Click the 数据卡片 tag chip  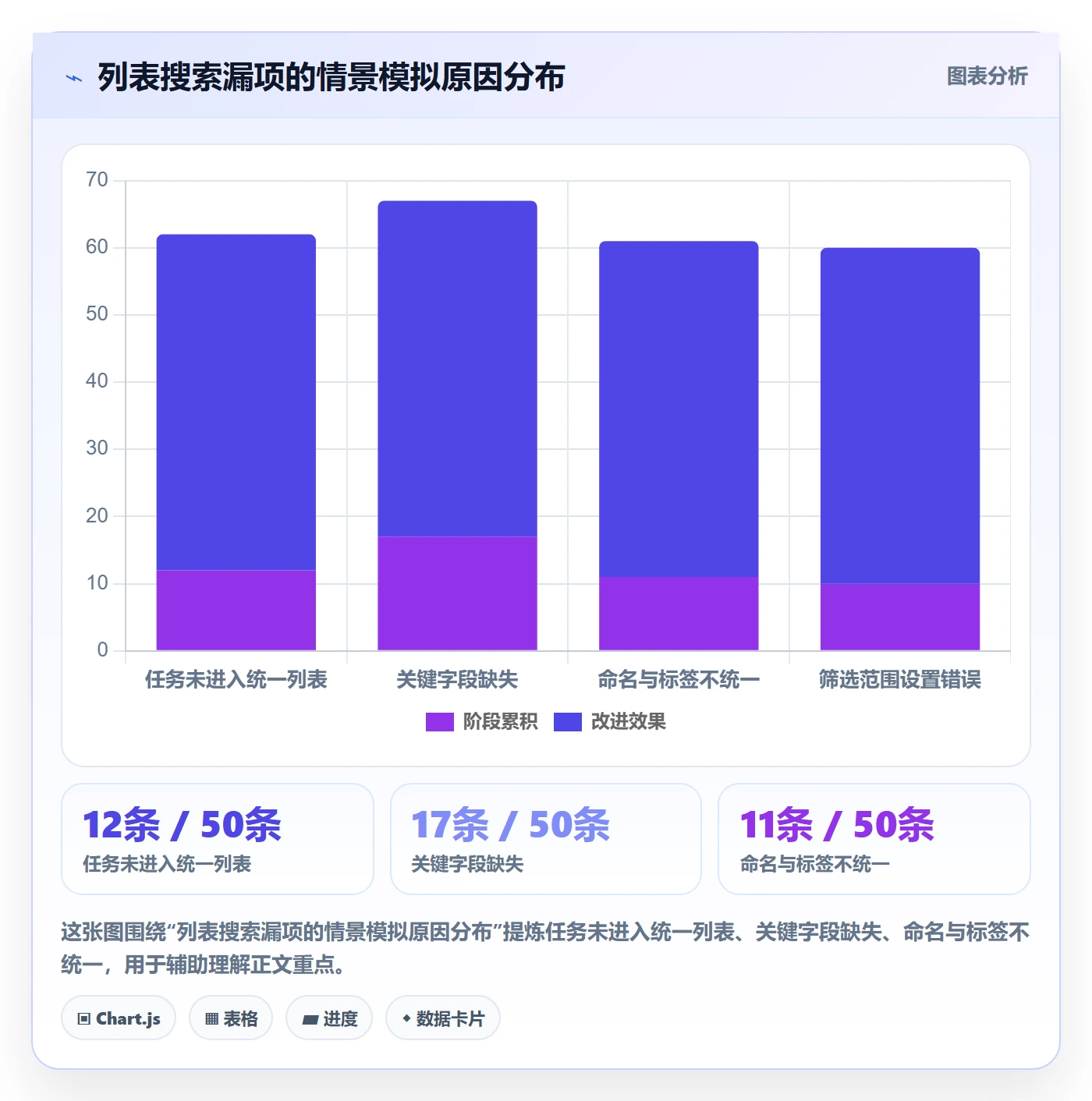443,1018
